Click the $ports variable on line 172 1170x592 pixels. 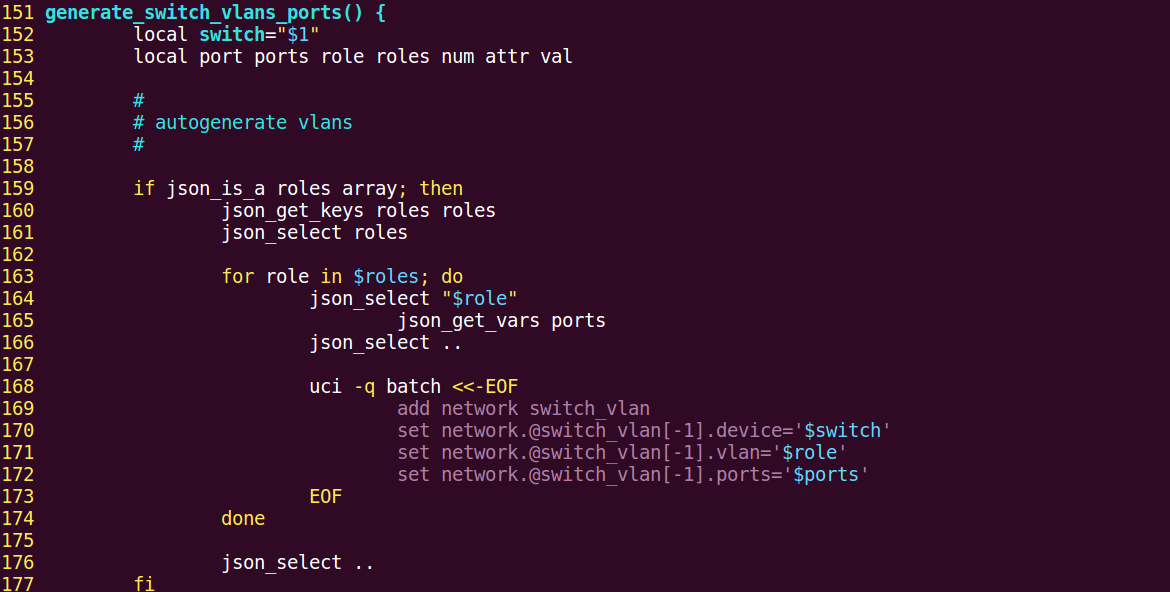coord(826,475)
